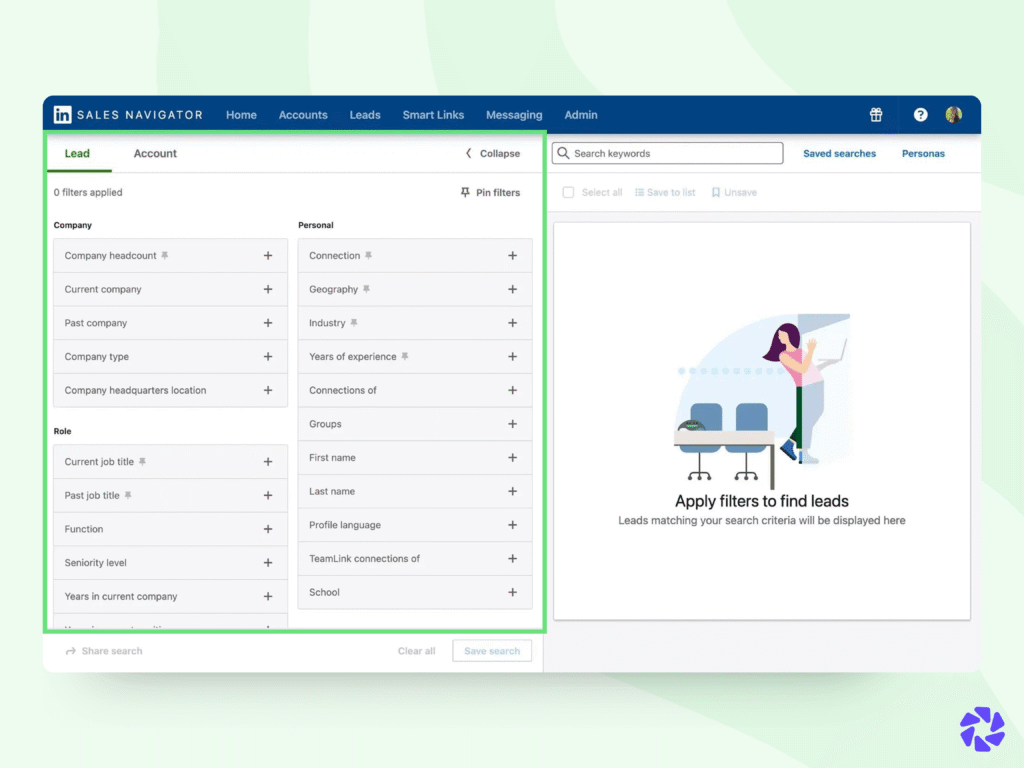
Task: Click your profile avatar photo
Action: click(x=953, y=114)
